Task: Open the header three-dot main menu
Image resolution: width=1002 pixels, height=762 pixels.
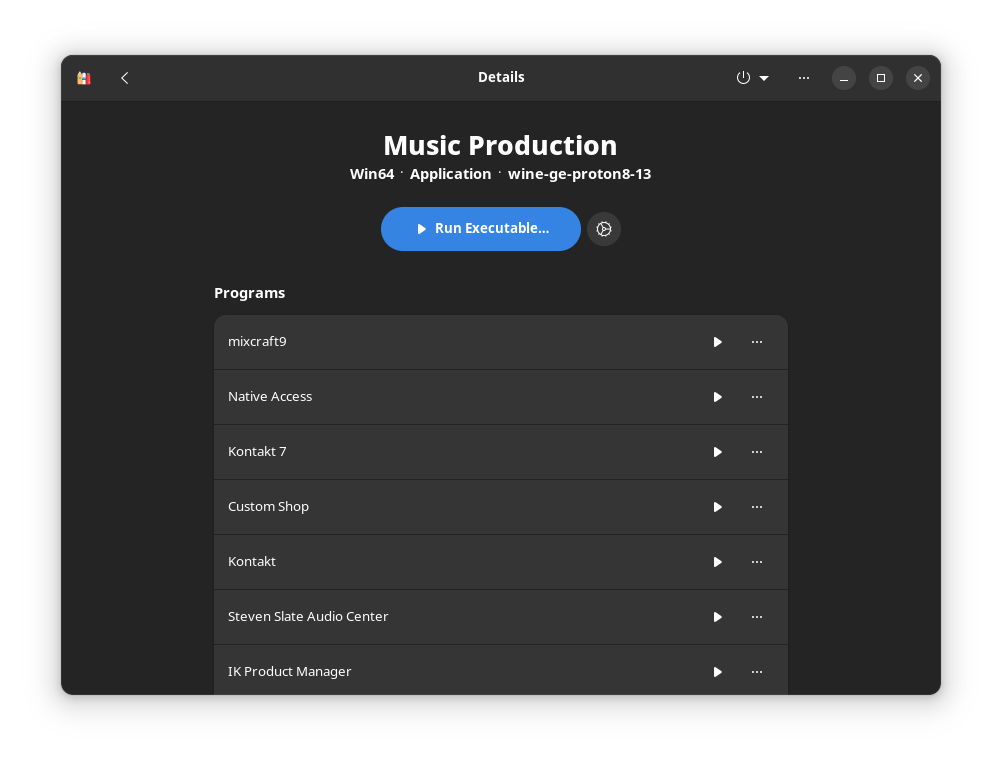Action: coord(804,78)
